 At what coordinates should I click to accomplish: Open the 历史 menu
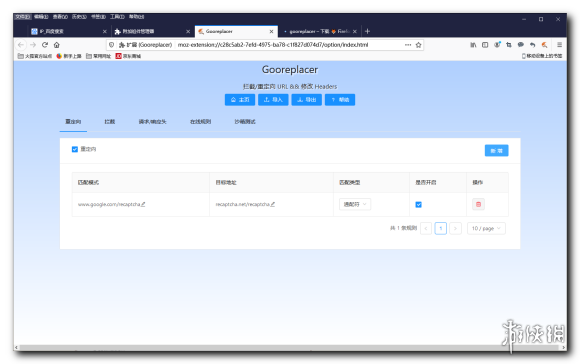pyautogui.click(x=79, y=17)
